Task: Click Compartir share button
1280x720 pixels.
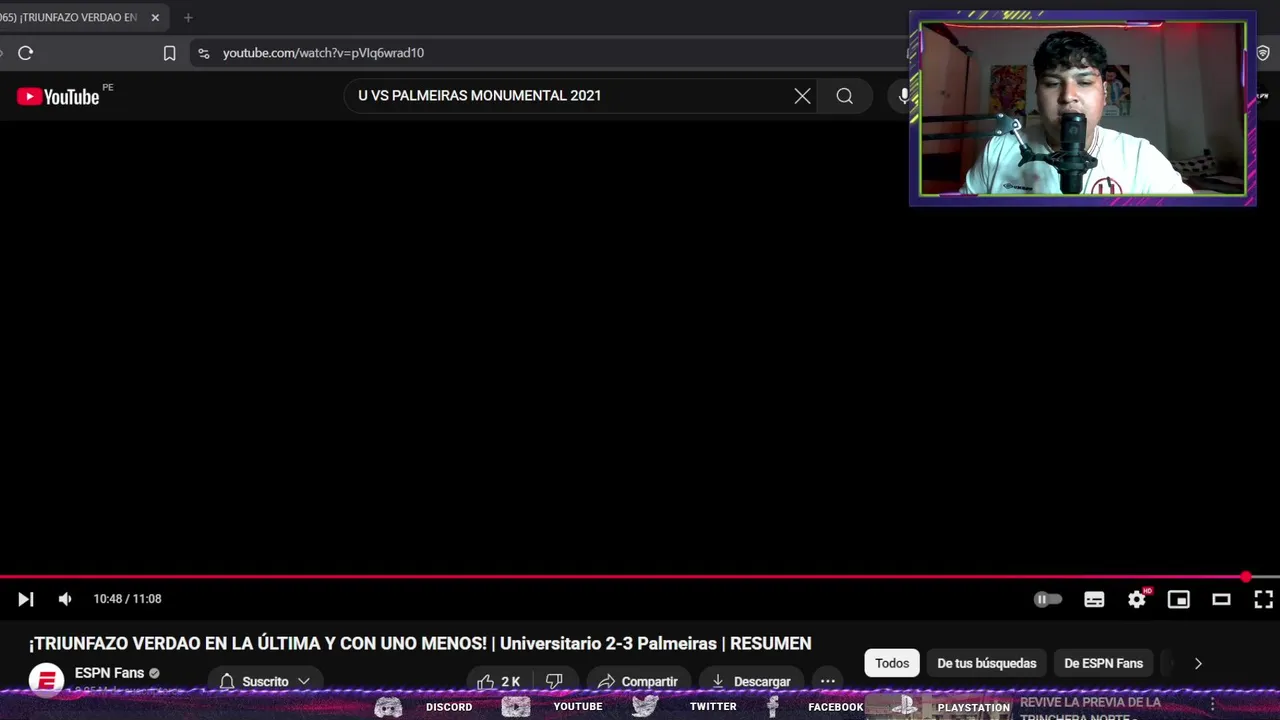Action: pos(638,681)
